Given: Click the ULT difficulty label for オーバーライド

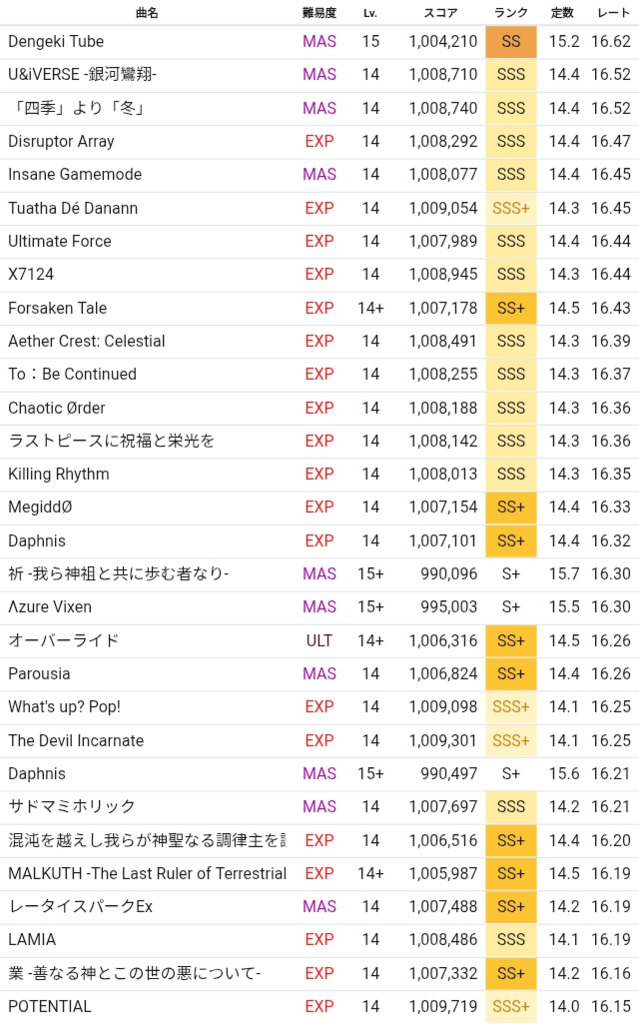Looking at the screenshot, I should click(x=319, y=640).
